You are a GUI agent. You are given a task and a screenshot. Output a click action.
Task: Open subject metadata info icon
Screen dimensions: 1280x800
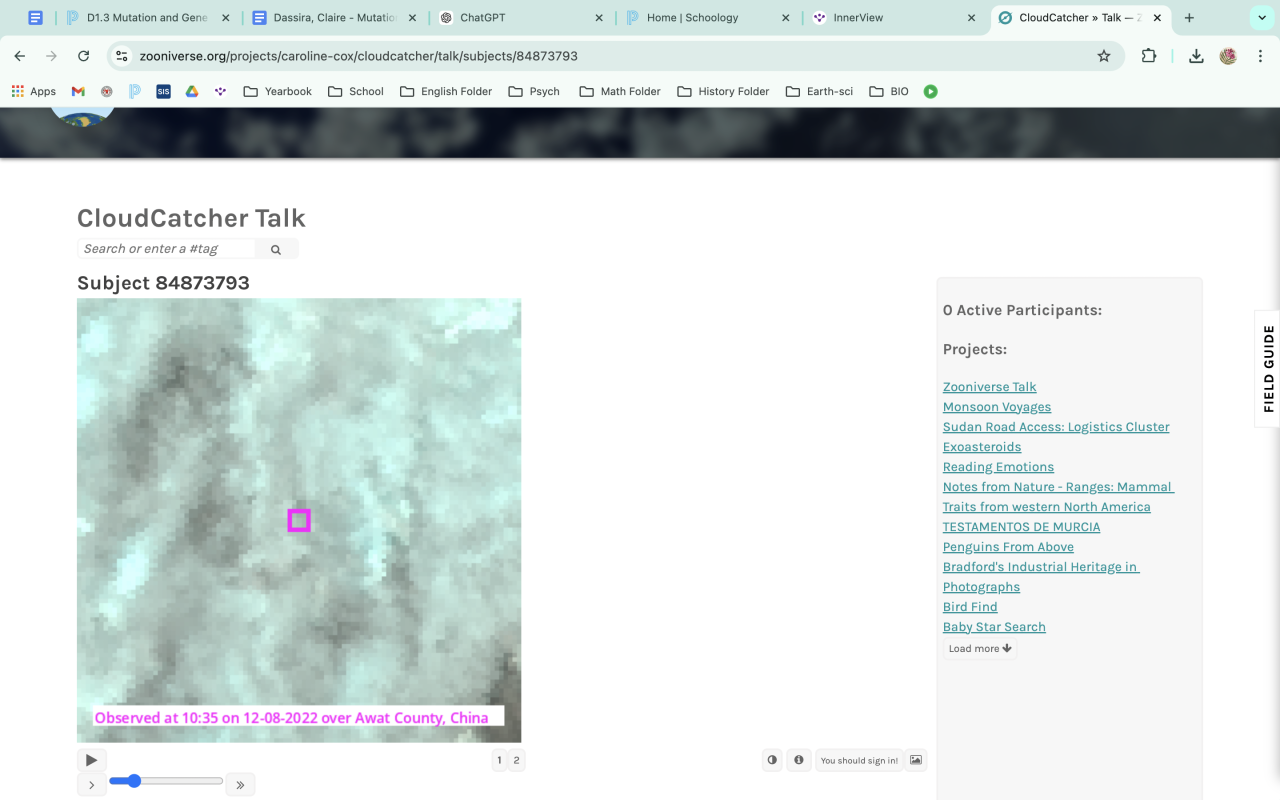pyautogui.click(x=799, y=760)
